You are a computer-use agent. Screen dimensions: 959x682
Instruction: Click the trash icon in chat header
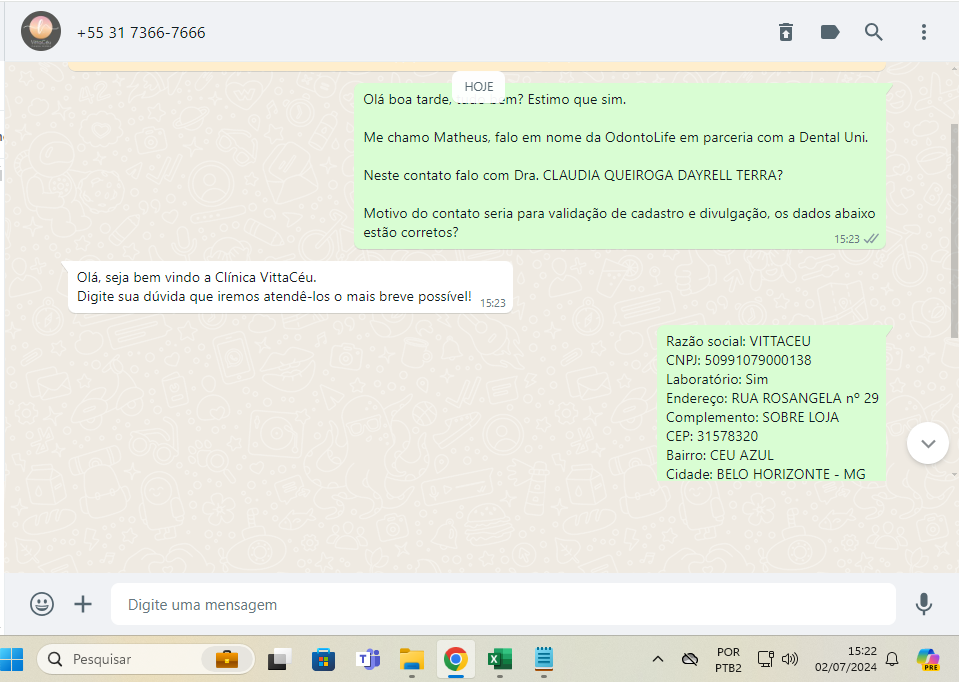(x=786, y=32)
